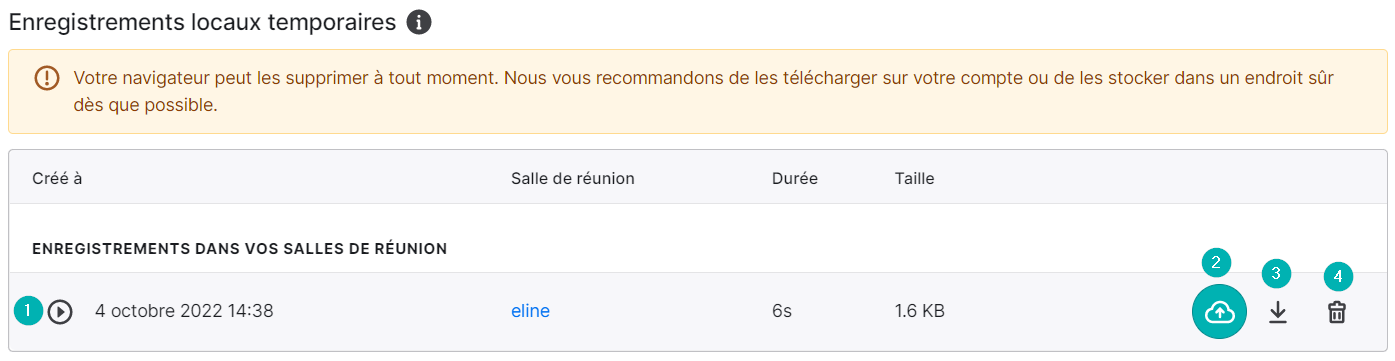
Task: Click the teal badge numbered 4
Action: pos(1338,276)
